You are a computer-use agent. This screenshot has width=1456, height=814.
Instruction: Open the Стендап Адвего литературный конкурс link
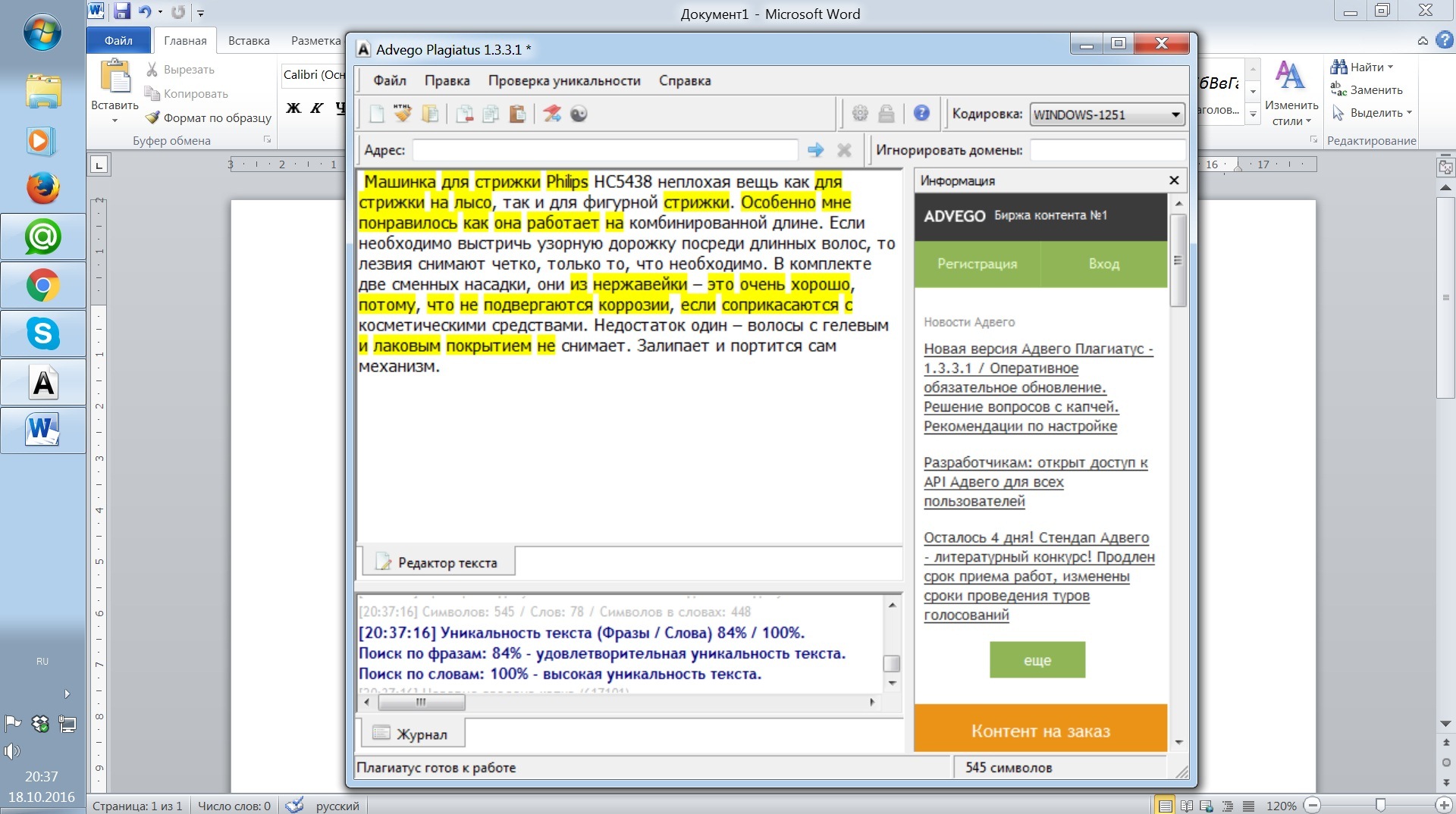coord(1039,576)
